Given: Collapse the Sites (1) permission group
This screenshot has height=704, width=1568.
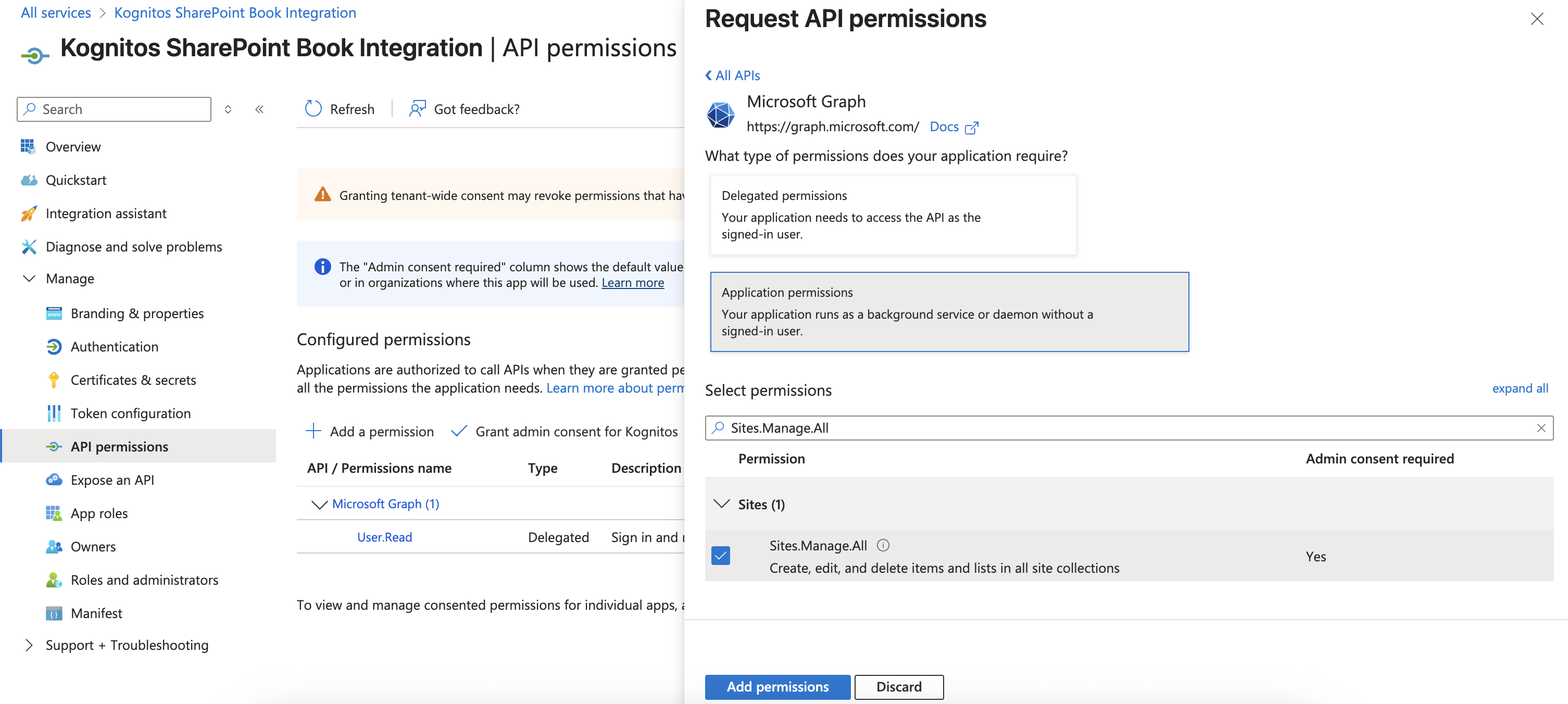Looking at the screenshot, I should tap(721, 504).
